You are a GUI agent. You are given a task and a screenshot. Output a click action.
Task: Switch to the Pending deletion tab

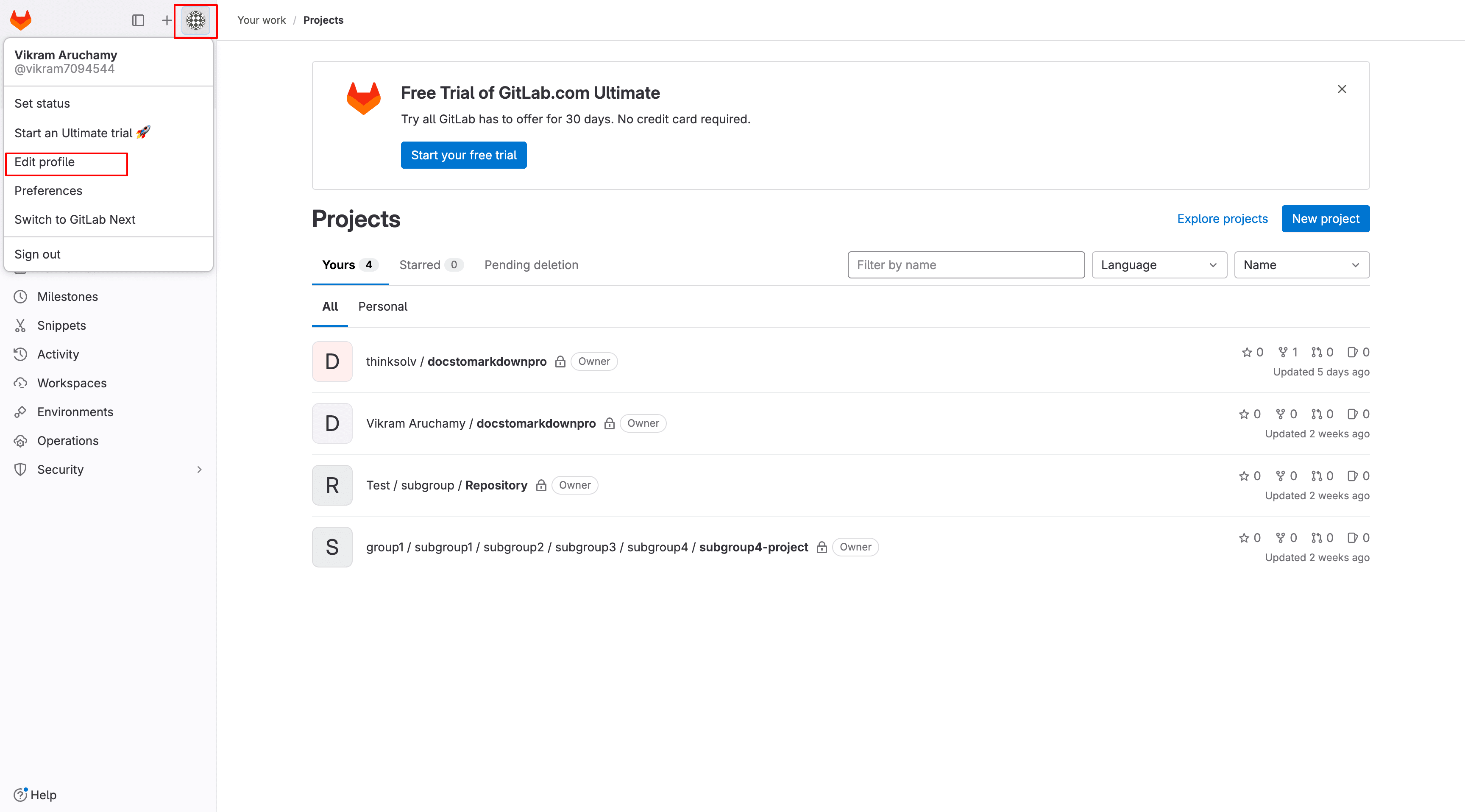(531, 265)
